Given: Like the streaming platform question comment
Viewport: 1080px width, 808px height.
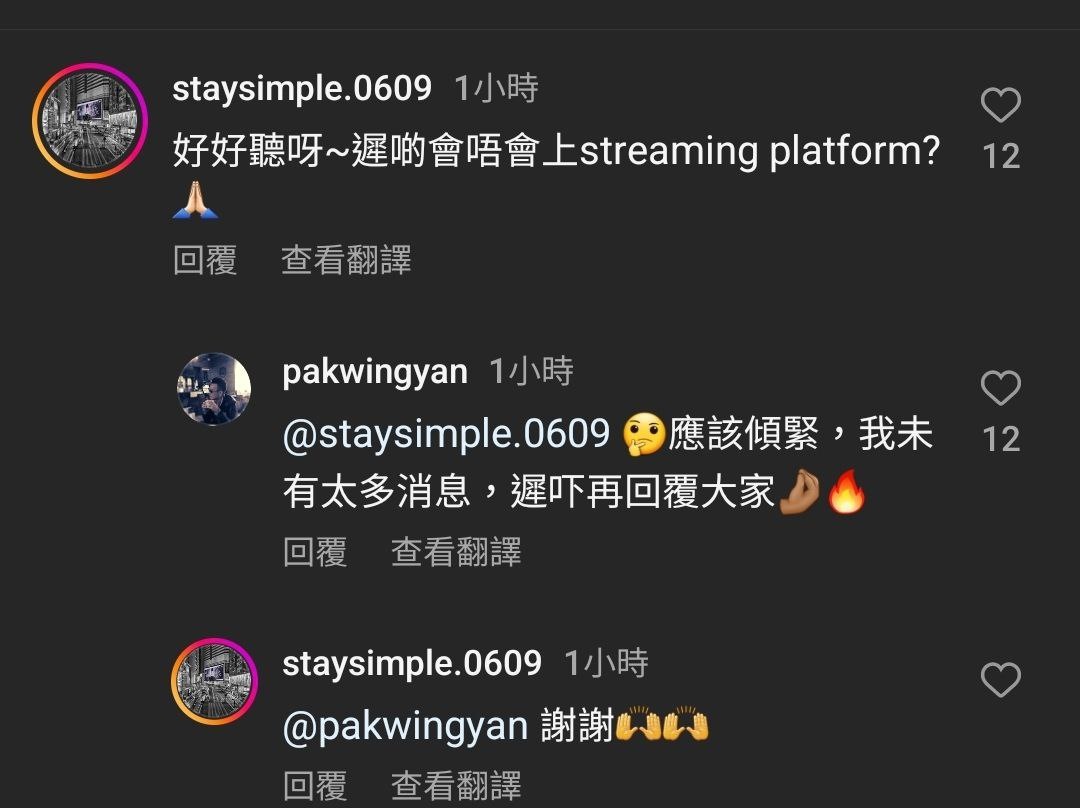Looking at the screenshot, I should click(x=1000, y=105).
